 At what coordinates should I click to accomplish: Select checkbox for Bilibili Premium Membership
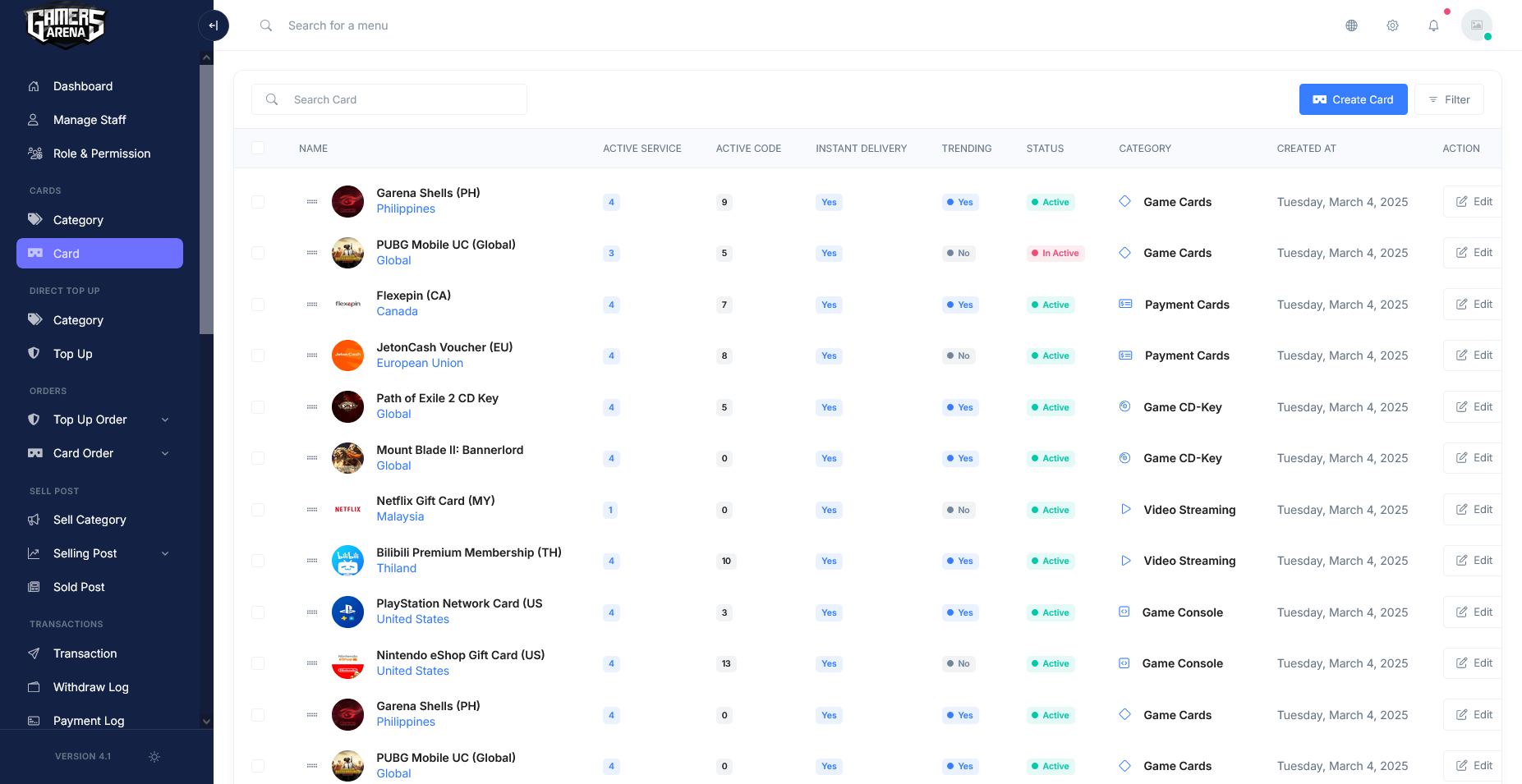(258, 561)
